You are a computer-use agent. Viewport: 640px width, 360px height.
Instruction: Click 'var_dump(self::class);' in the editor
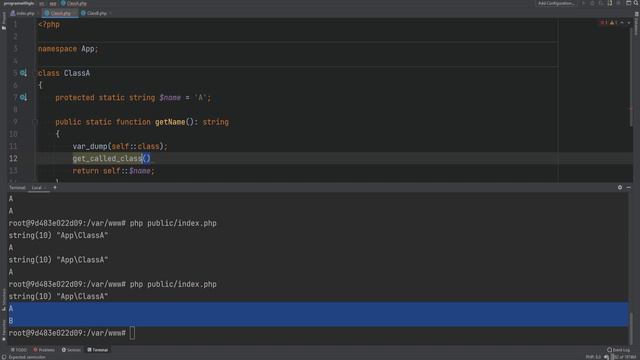point(120,146)
